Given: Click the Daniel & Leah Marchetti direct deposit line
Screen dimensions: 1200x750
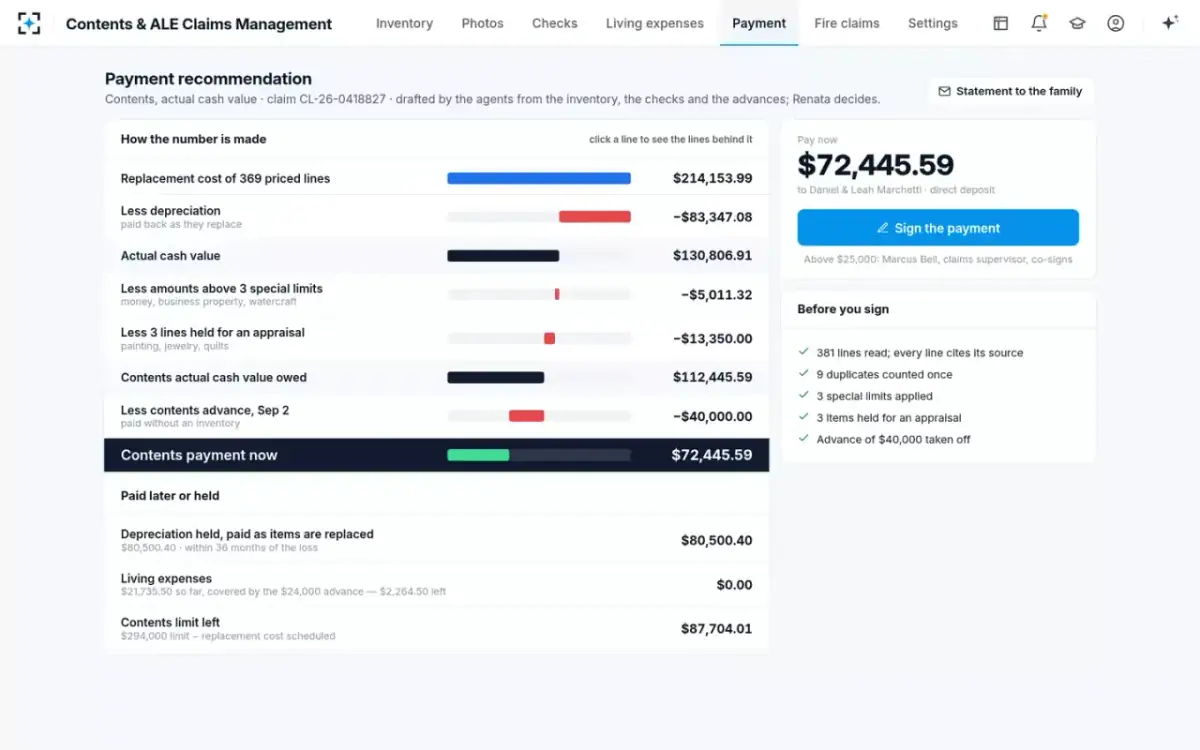Looking at the screenshot, I should click(x=896, y=190).
